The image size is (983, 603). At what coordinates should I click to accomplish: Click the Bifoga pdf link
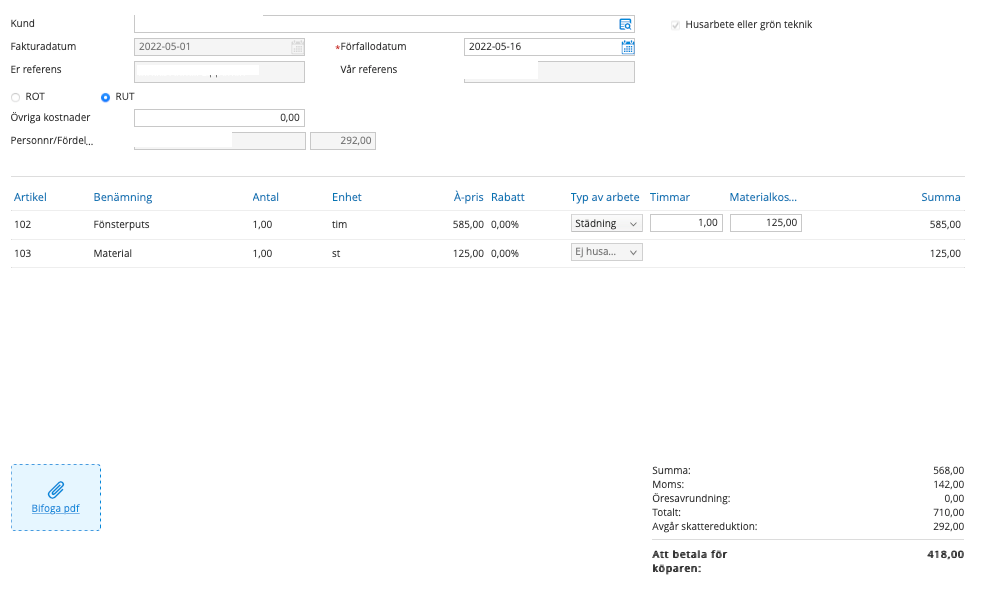click(56, 508)
